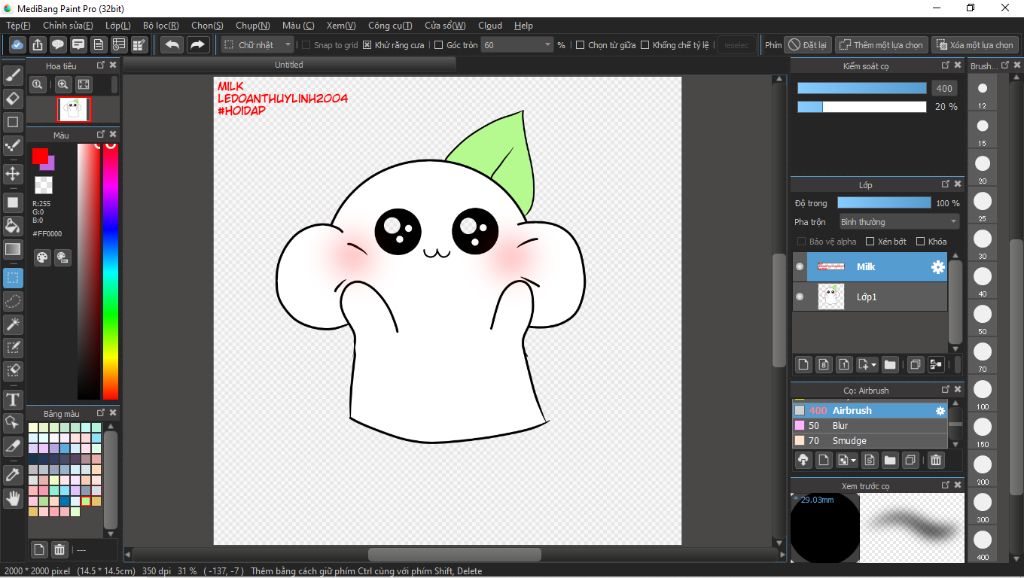Hide the Lớp1 layer visibility dot
This screenshot has width=1024, height=578.
click(x=799, y=297)
